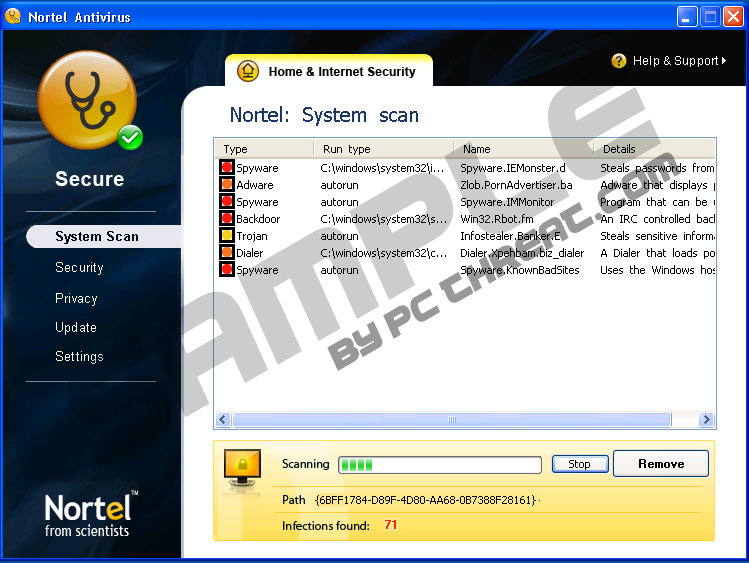Click the padlock monitor scanning icon
749x563 pixels.
[242, 464]
